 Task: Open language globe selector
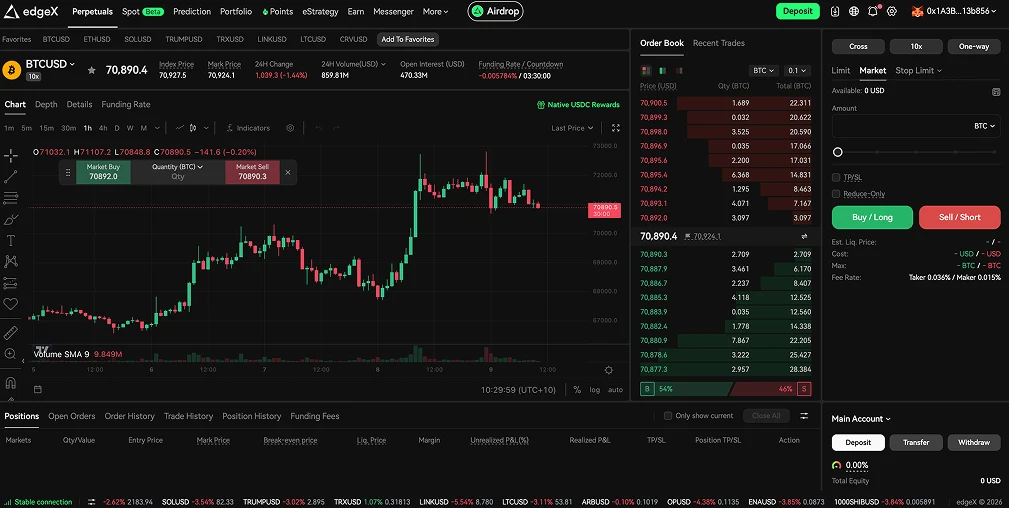[854, 11]
